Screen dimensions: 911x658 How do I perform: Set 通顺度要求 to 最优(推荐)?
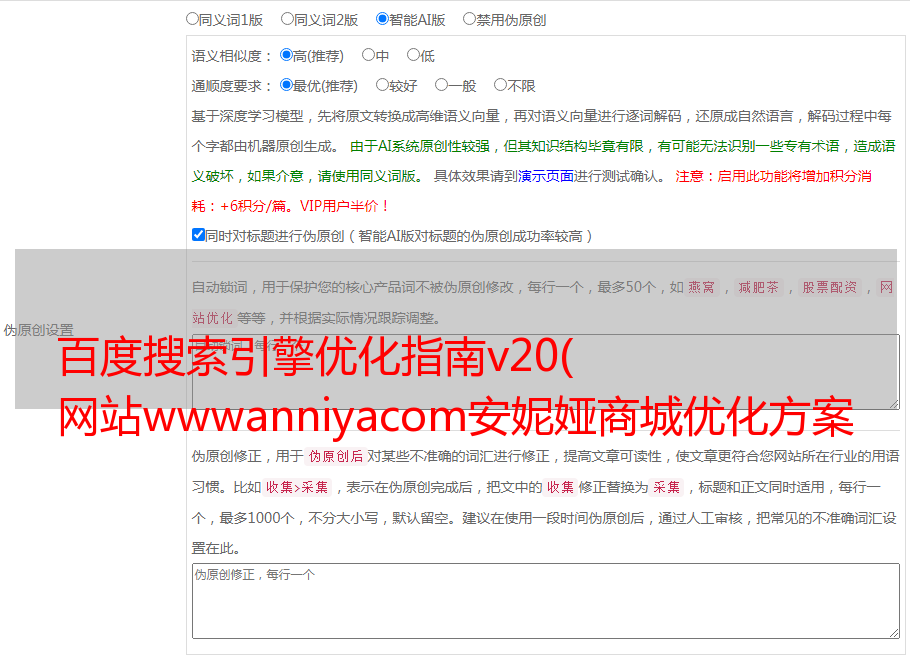click(286, 85)
